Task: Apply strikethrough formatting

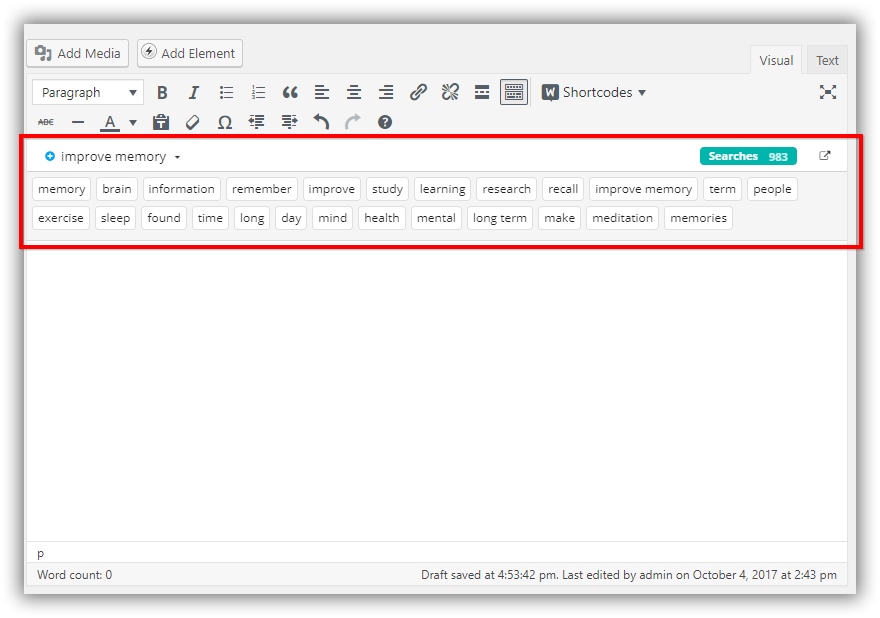Action: pos(46,122)
